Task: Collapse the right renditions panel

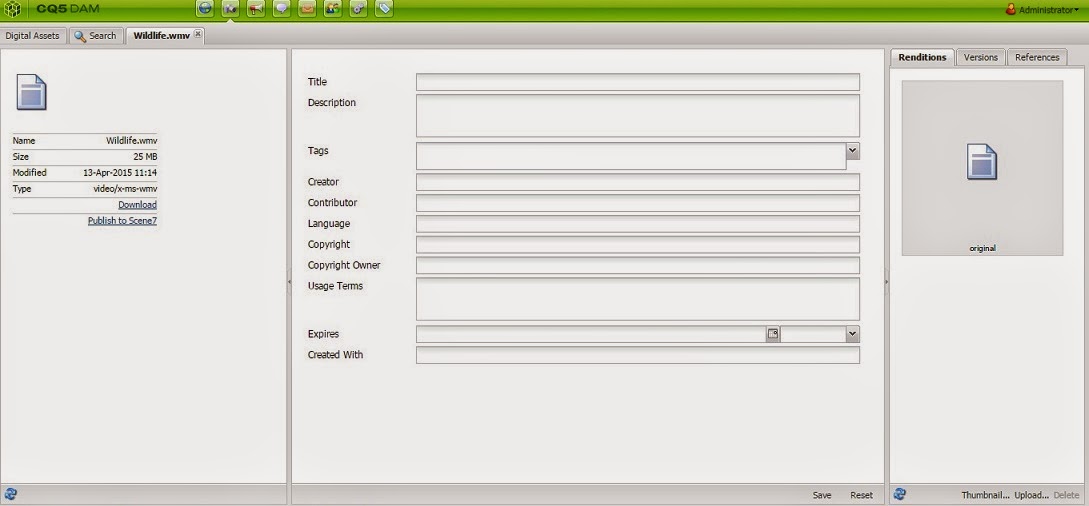Action: tap(887, 281)
